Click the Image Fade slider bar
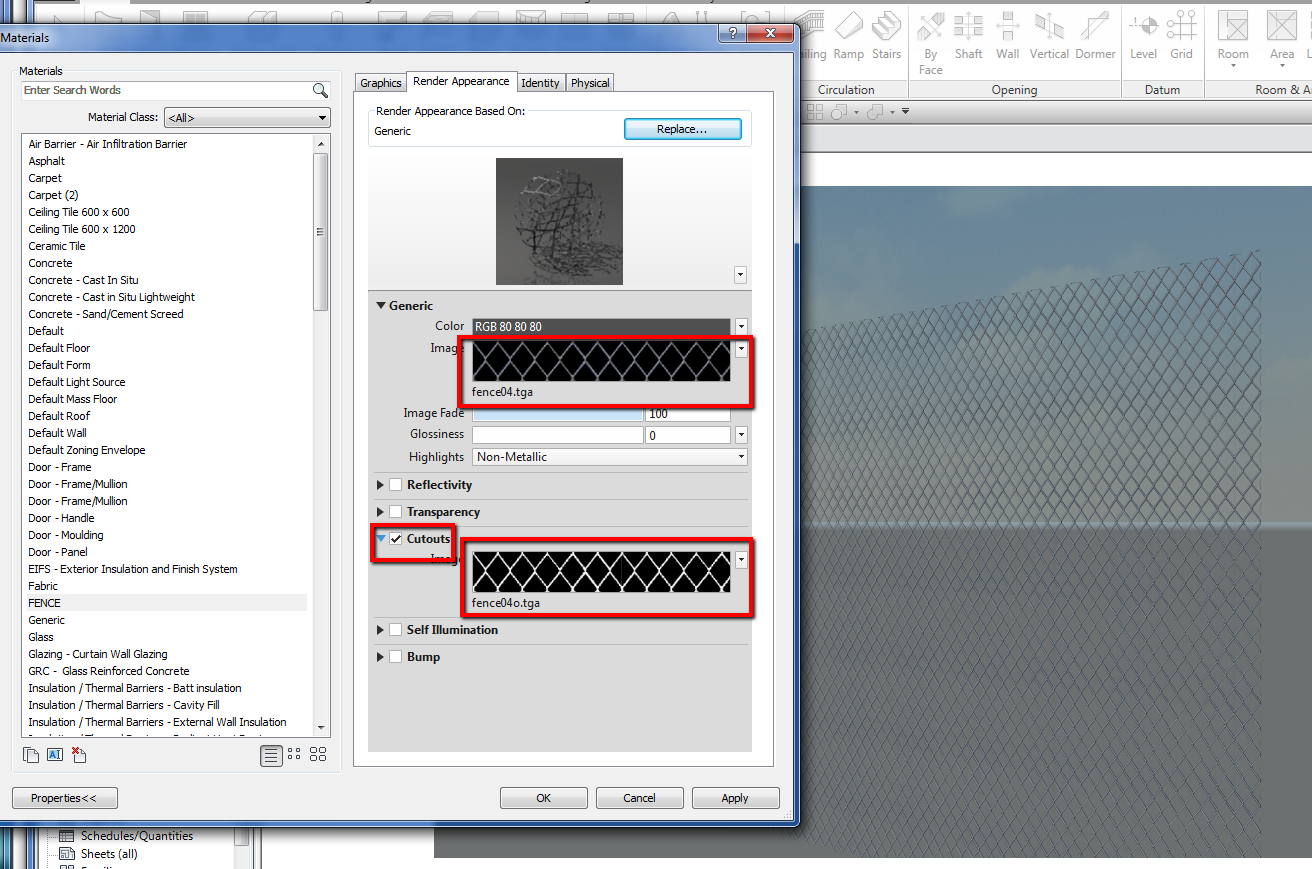The image size is (1312, 869). [558, 413]
